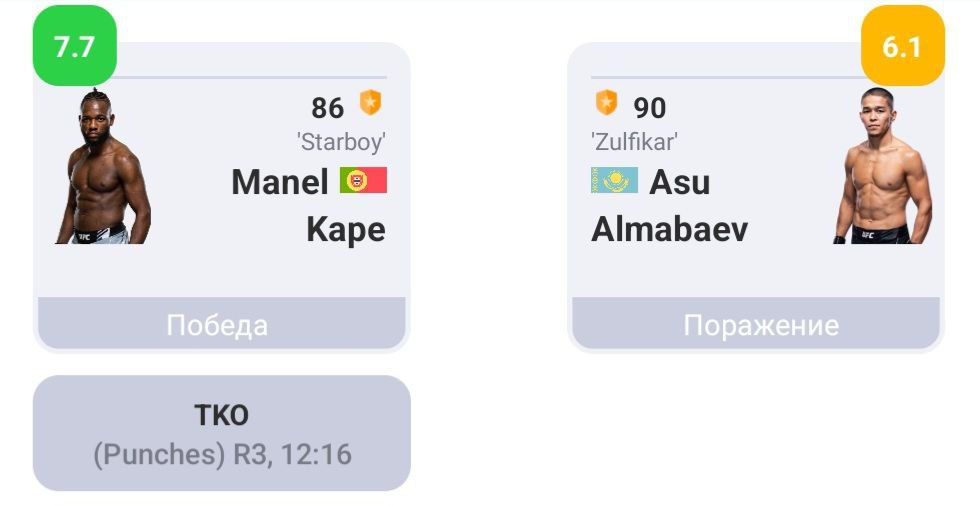
Task: Click the Kazakhstan flag icon
Action: (x=614, y=181)
